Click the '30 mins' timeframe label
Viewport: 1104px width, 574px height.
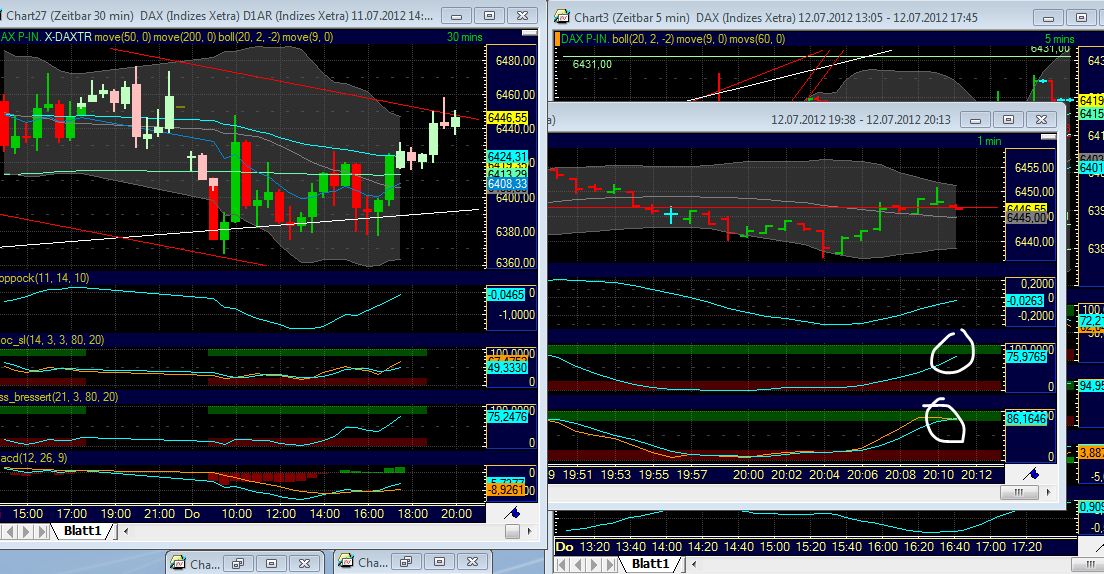click(x=465, y=37)
